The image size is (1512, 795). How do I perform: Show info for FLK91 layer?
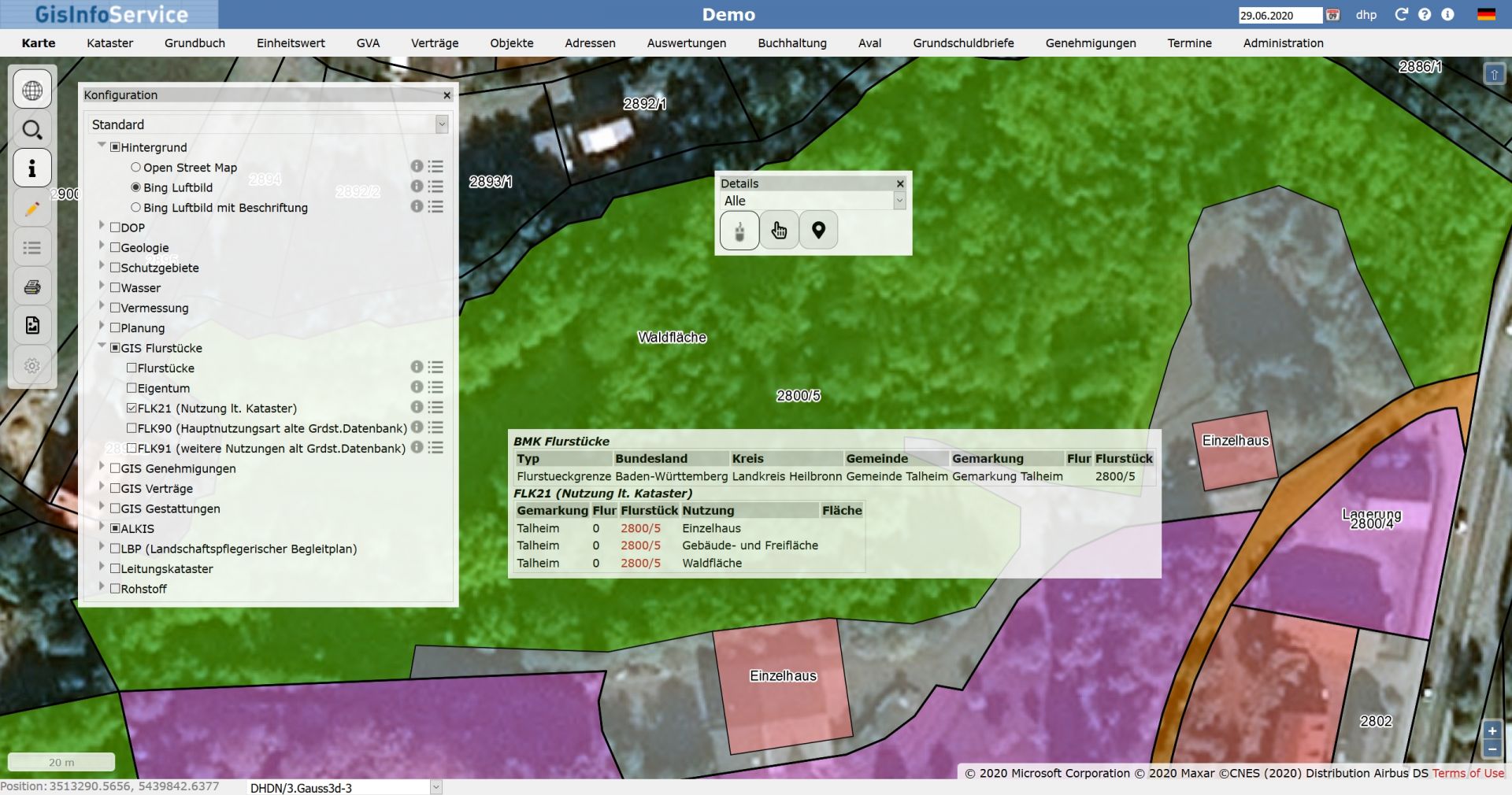(417, 447)
